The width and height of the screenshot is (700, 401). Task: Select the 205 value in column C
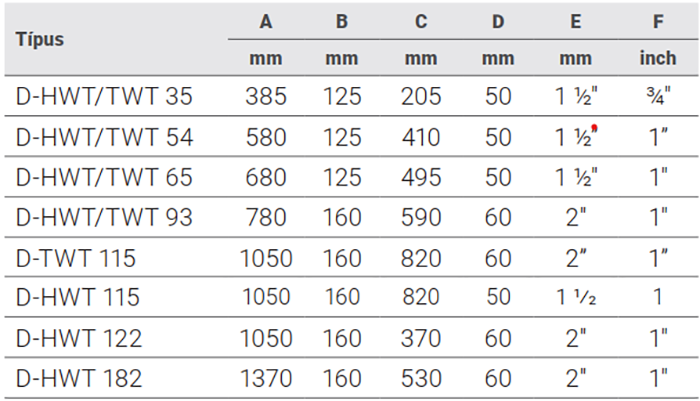[x=420, y=97]
